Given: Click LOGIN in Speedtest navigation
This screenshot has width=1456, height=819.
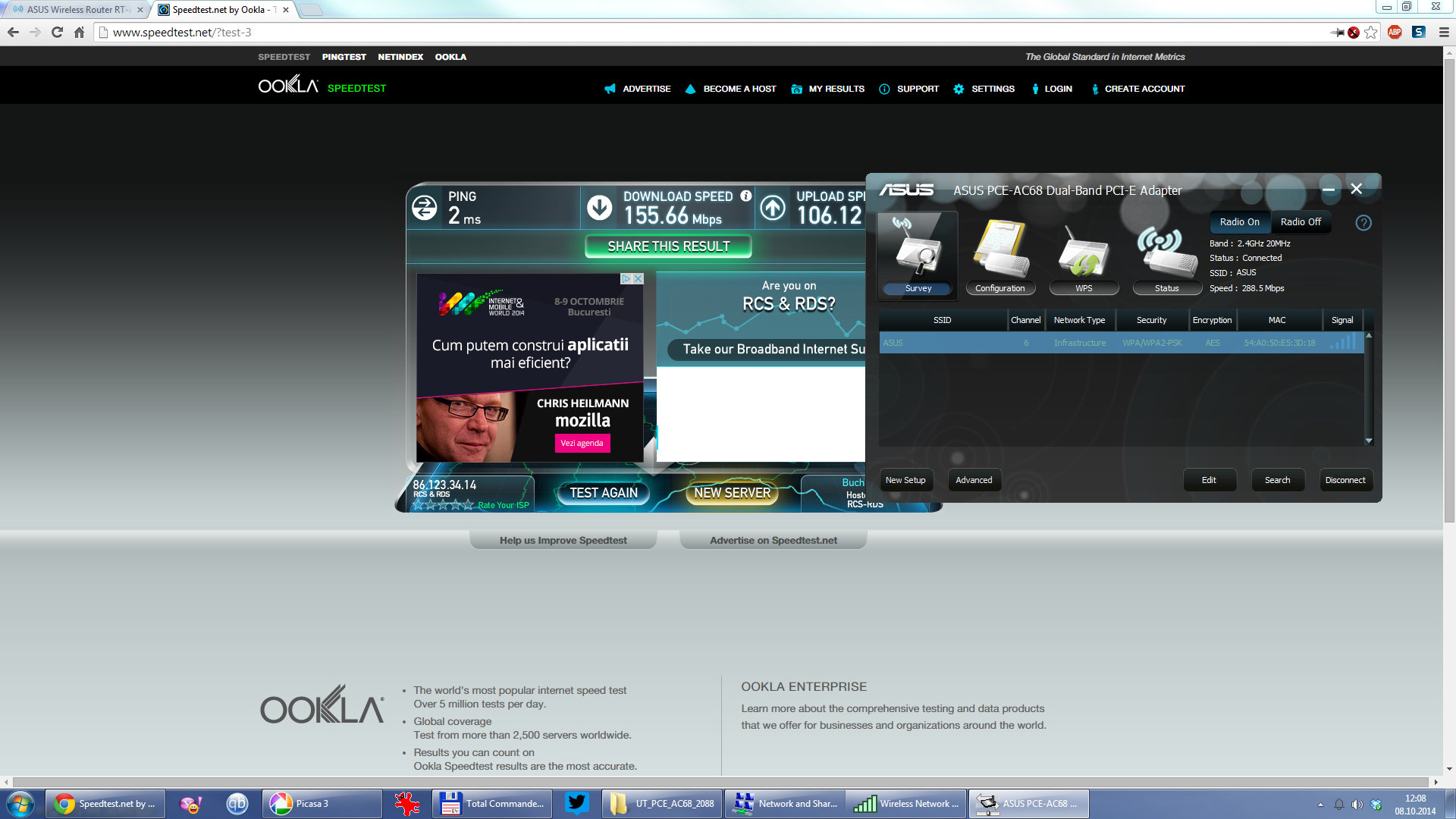Looking at the screenshot, I should coord(1051,89).
